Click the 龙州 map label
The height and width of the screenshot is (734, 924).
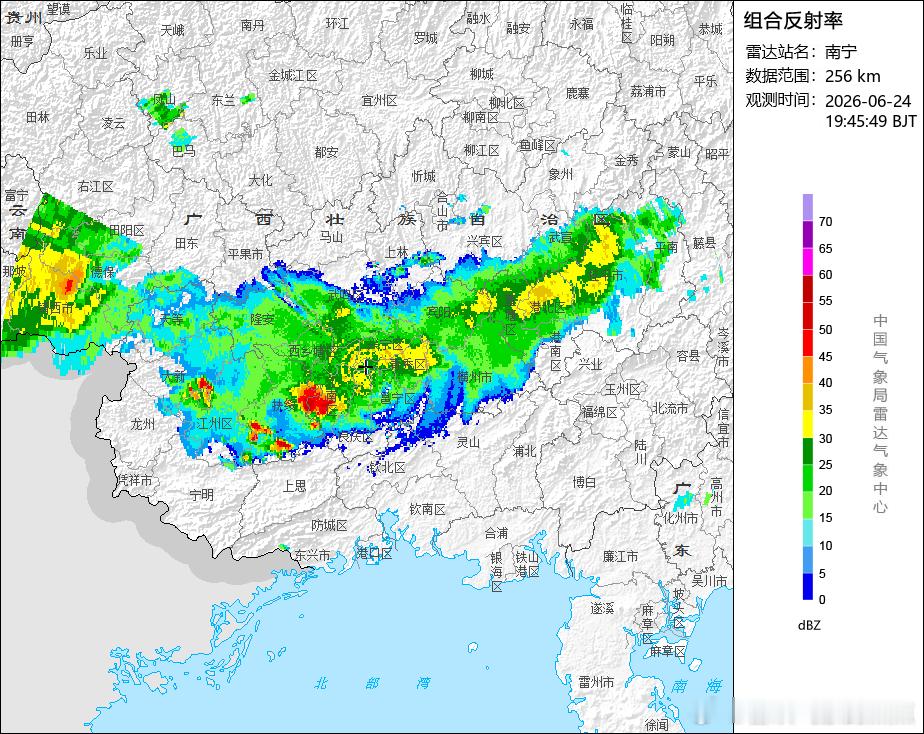coord(143,424)
